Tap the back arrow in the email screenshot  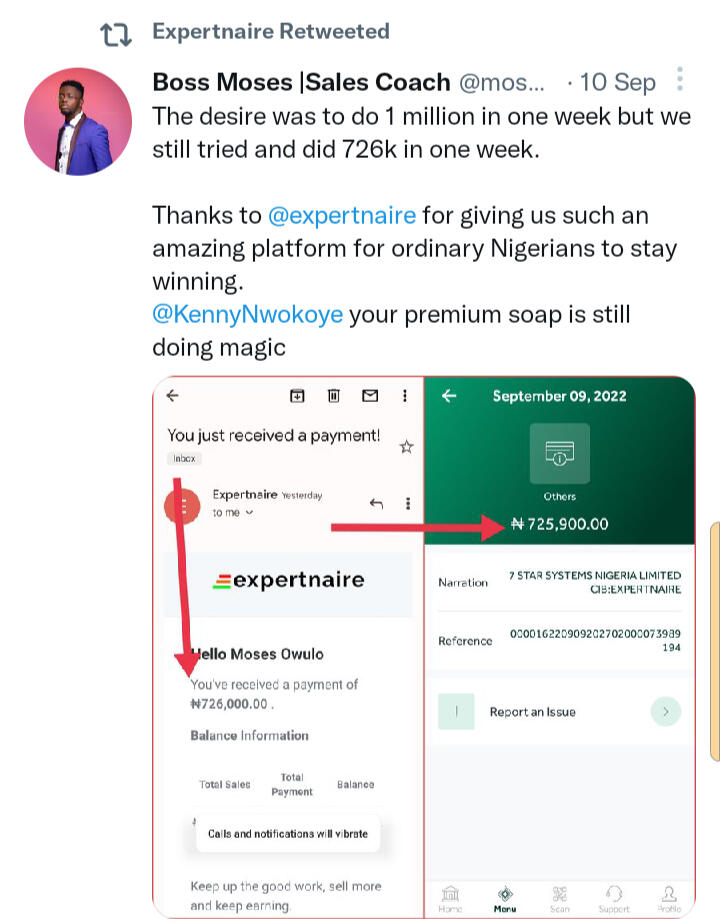(x=172, y=396)
